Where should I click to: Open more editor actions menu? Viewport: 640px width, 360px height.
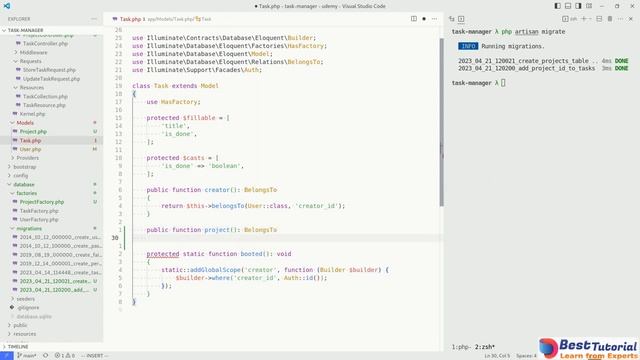(x=434, y=19)
